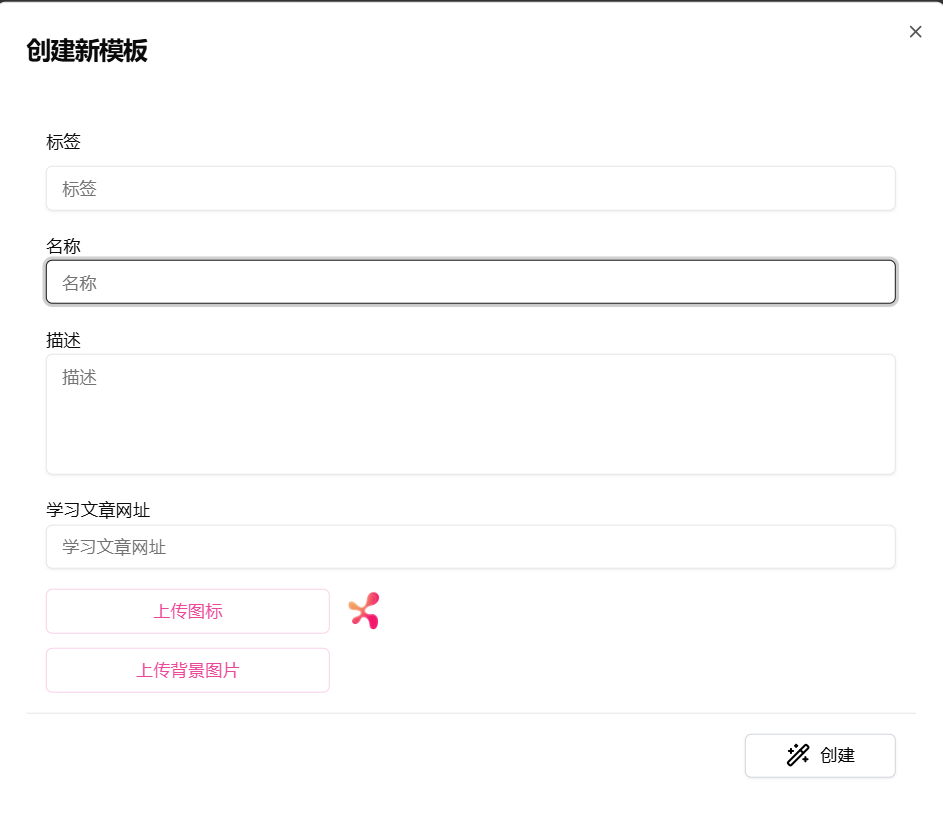This screenshot has width=943, height=819.
Task: Focus the 标签 input field
Action: click(x=470, y=188)
